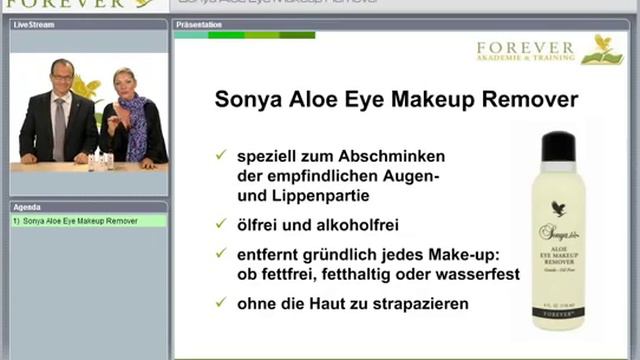Click the text 'speziell zum Abschminken'
The image size is (640, 360).
pyautogui.click(x=341, y=156)
